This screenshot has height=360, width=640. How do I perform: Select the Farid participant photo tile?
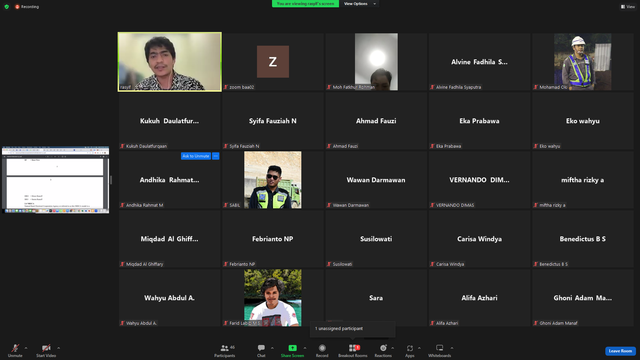coord(273,298)
